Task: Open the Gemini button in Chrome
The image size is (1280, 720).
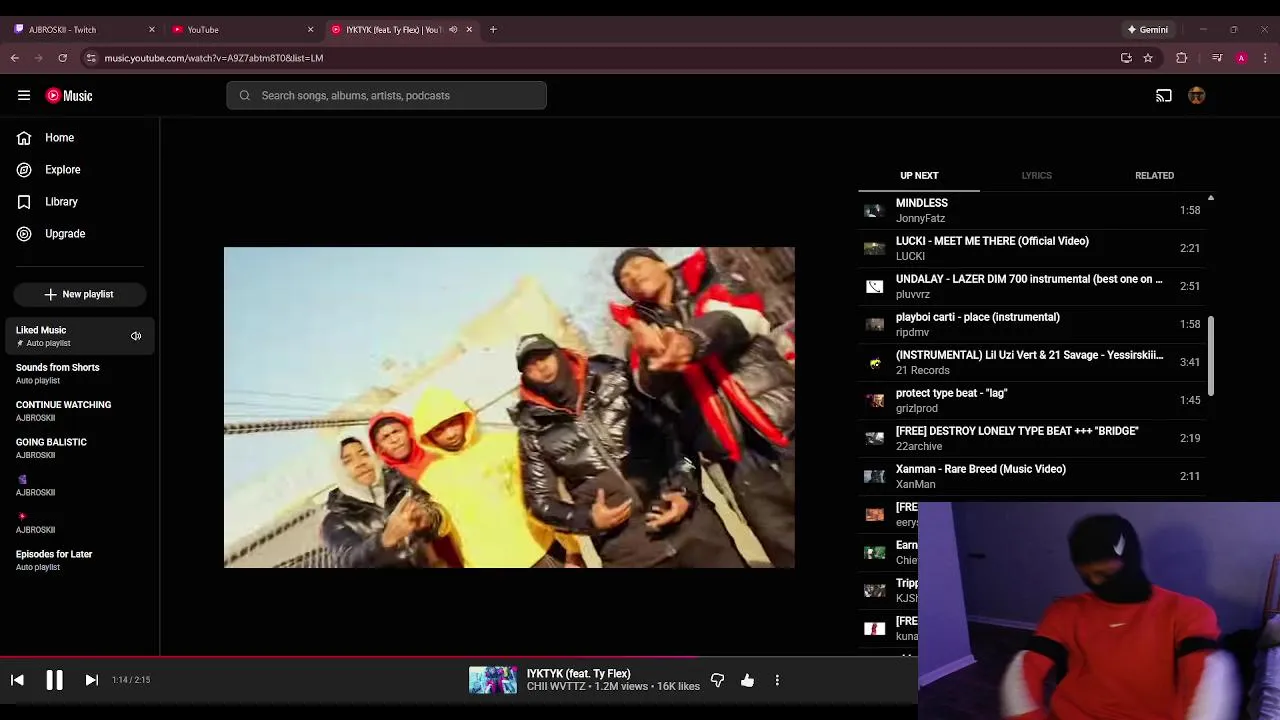Action: [x=1147, y=30]
